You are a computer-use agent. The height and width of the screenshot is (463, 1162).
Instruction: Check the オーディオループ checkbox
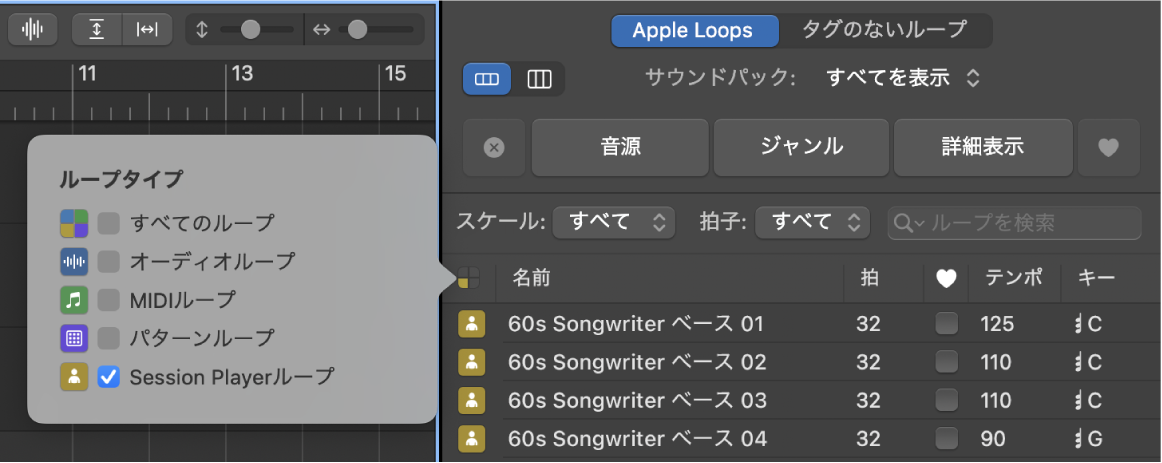point(109,262)
